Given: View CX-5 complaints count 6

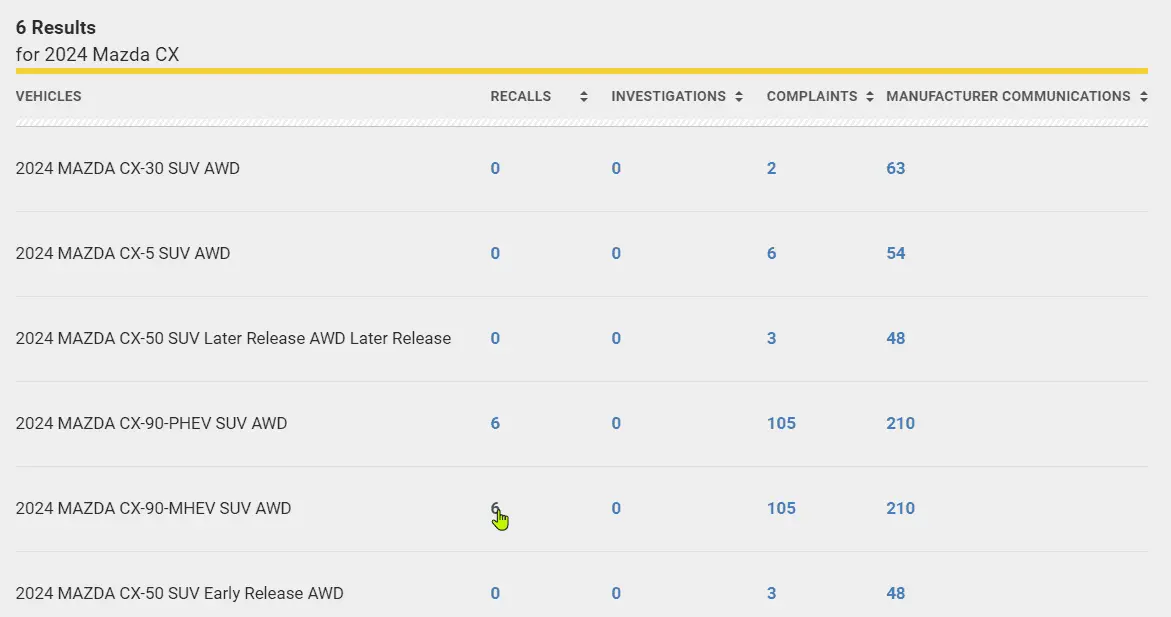Looking at the screenshot, I should [771, 253].
